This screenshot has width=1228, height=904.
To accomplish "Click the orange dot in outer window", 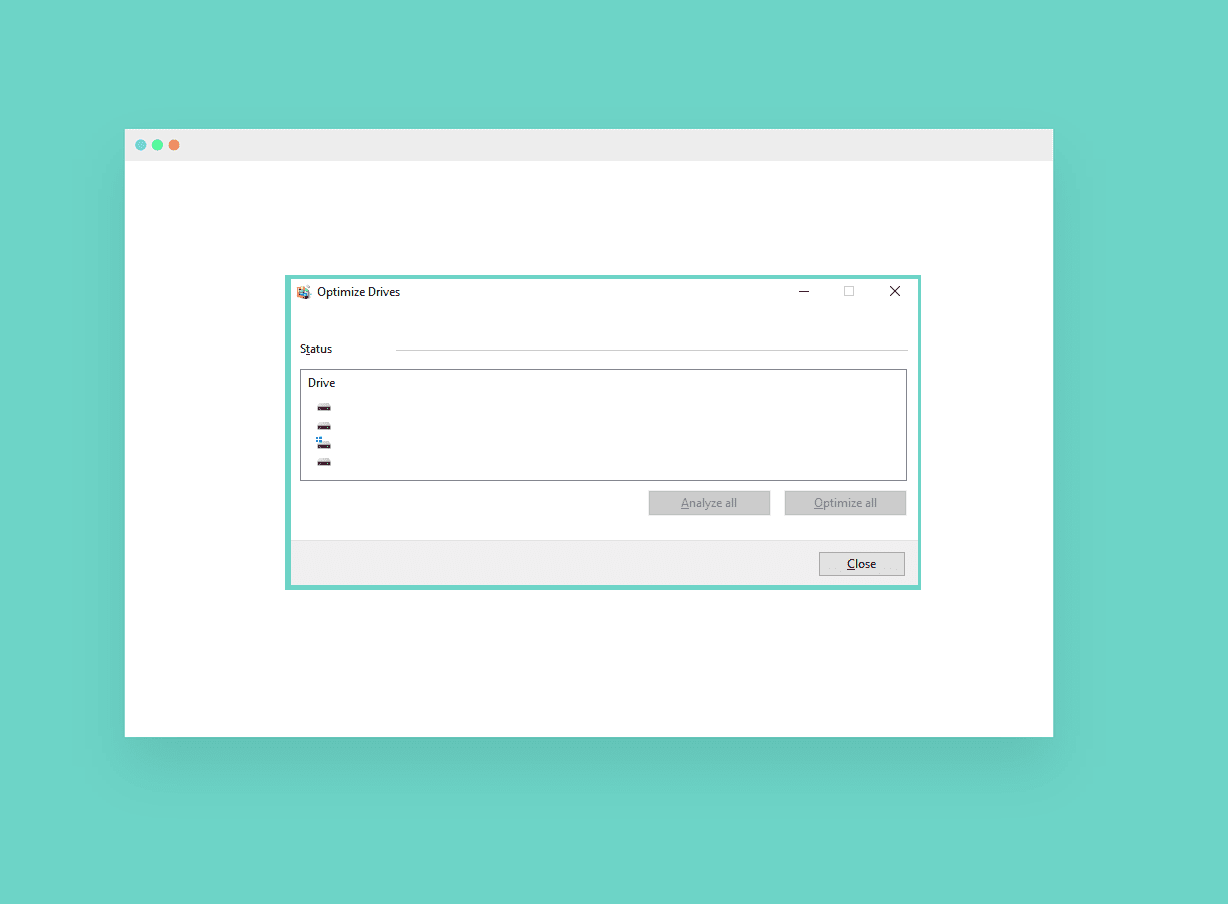I will pos(174,145).
